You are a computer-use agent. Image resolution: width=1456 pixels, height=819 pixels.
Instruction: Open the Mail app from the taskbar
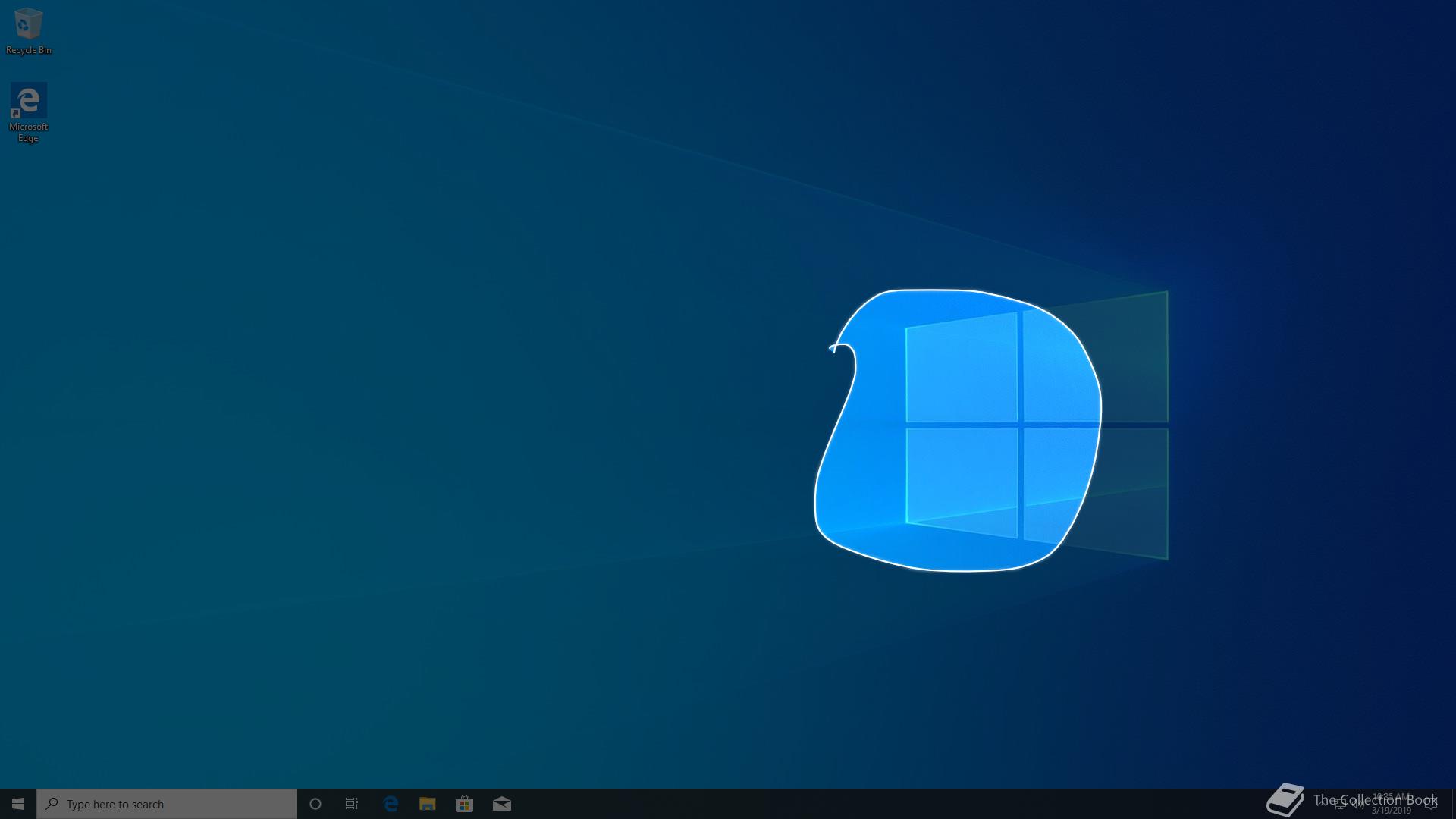(x=502, y=804)
